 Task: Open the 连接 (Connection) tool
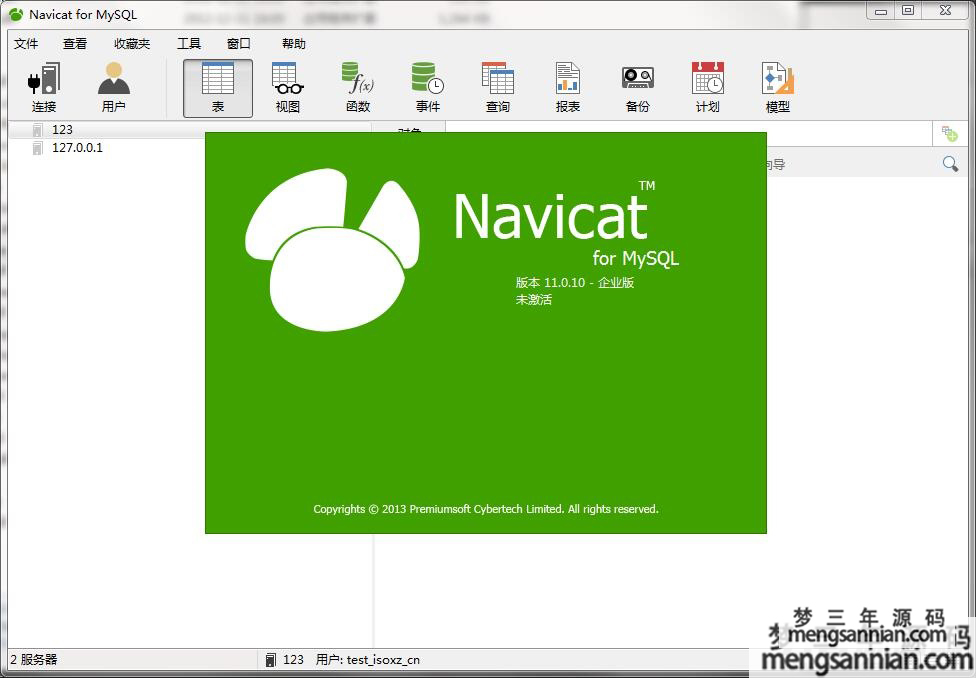[44, 88]
